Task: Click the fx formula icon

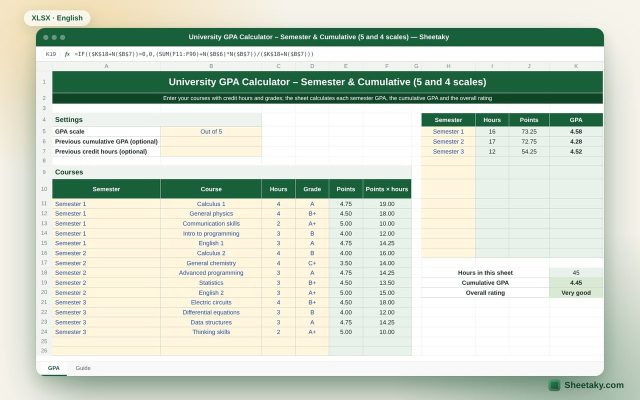Action: [67, 54]
